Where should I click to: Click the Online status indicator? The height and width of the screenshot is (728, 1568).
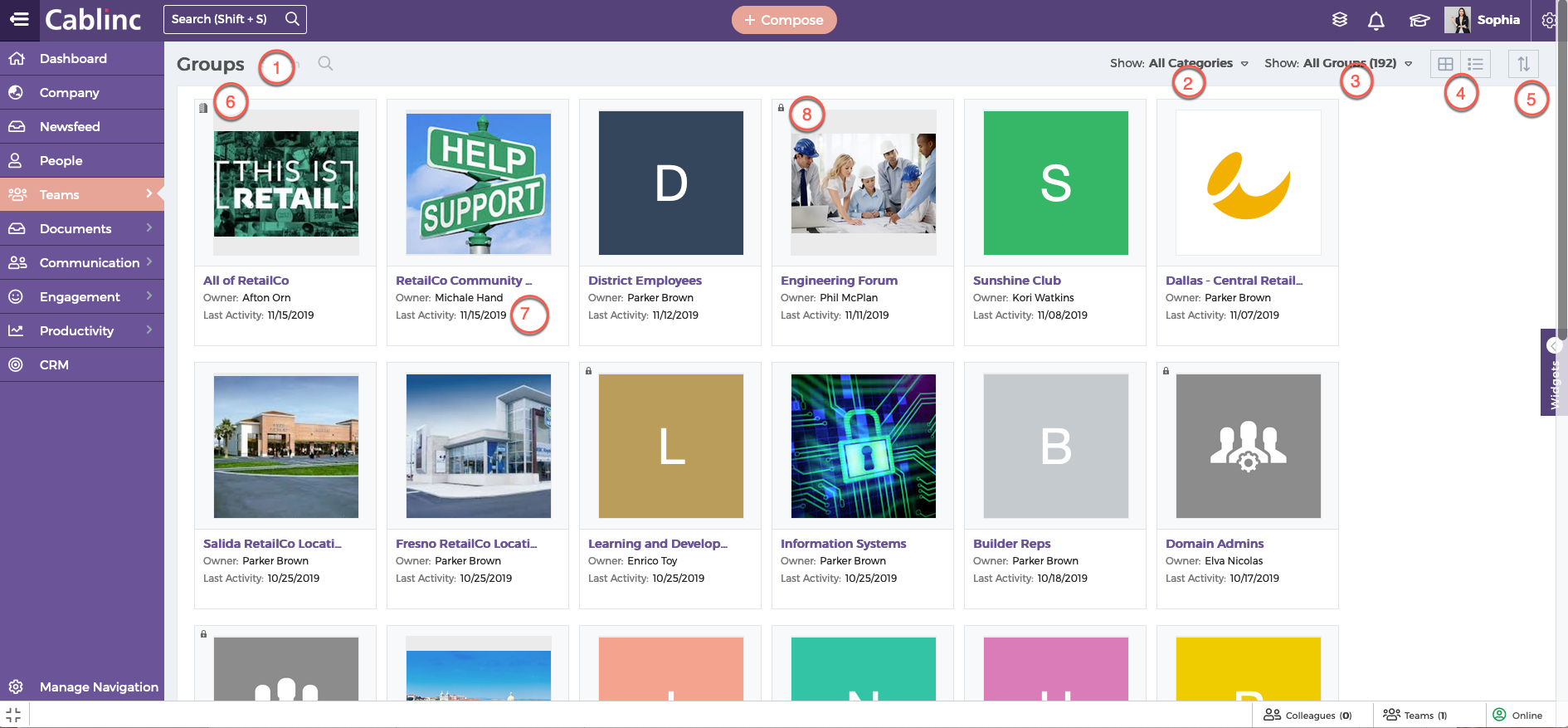point(1517,715)
